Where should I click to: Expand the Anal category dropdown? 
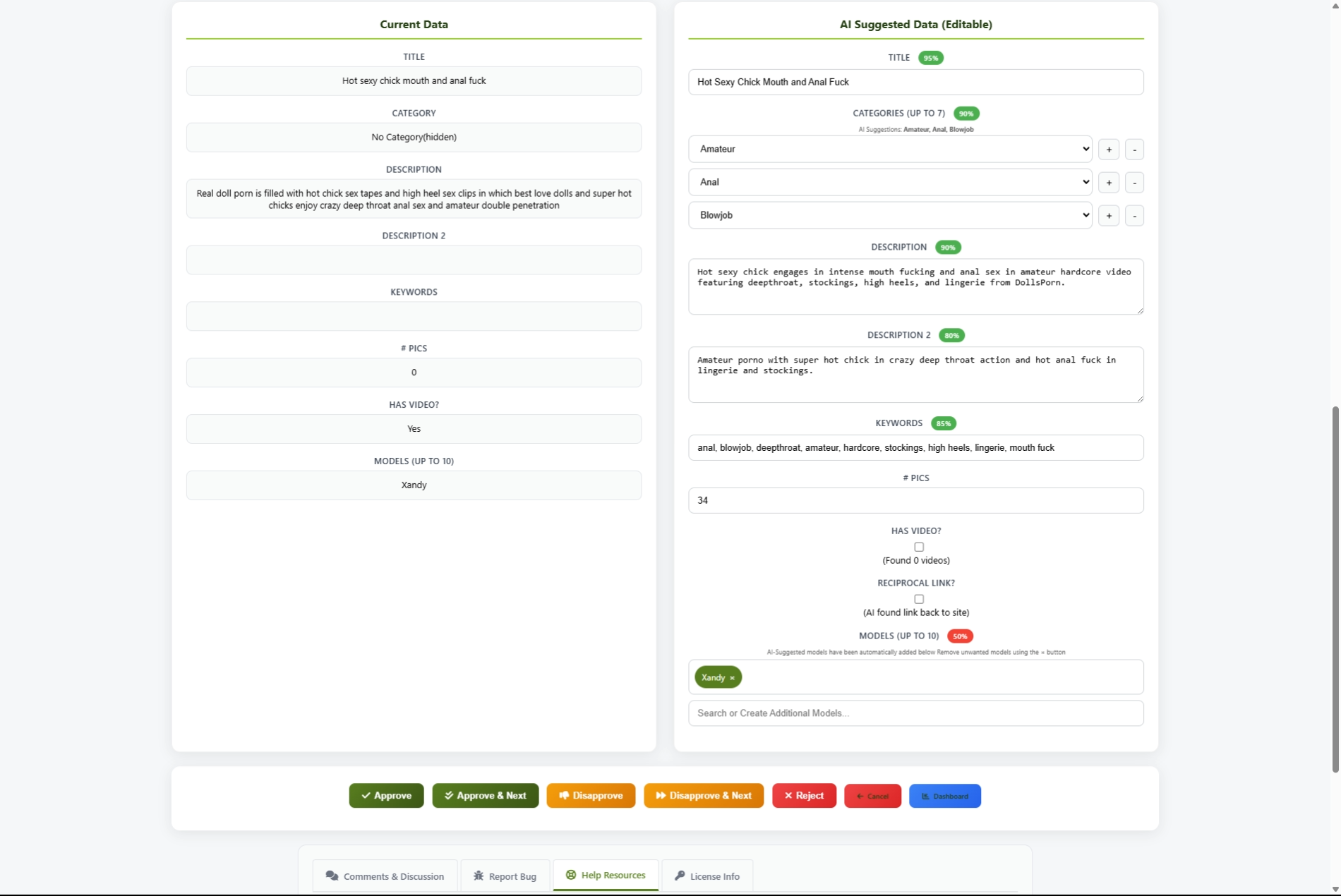(889, 183)
